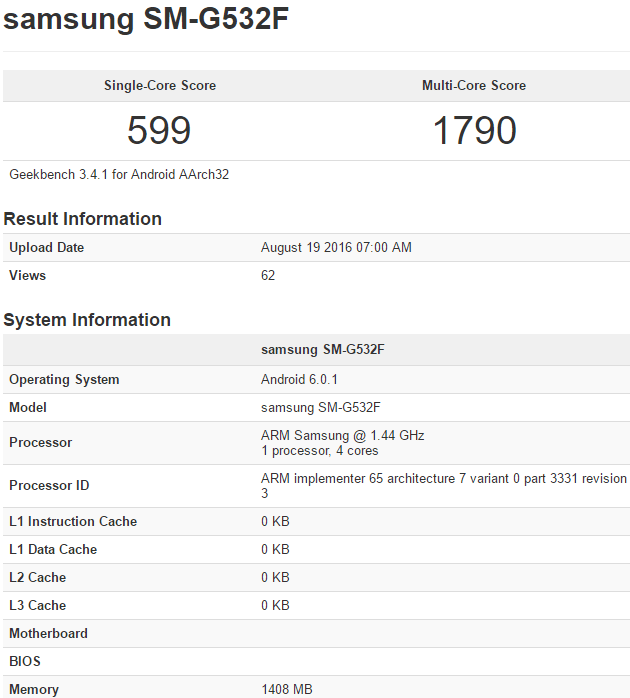Click the multi-core score value 1790
630x698 pixels.
pyautogui.click(x=474, y=131)
